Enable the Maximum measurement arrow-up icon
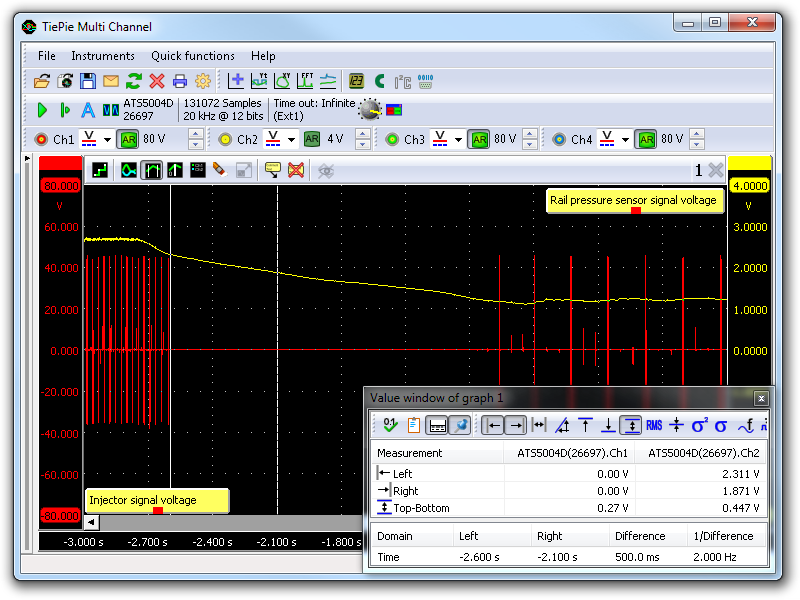 click(x=585, y=425)
